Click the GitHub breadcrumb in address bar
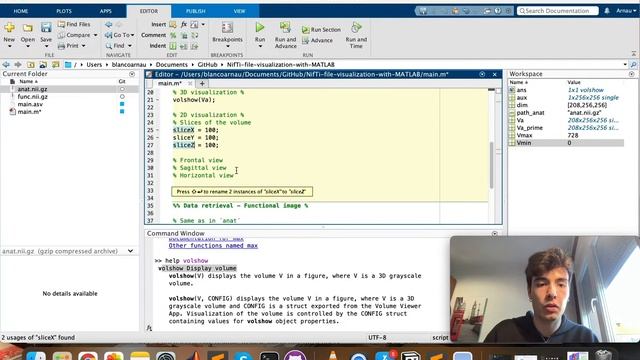This screenshot has height=360, width=640. coord(207,64)
